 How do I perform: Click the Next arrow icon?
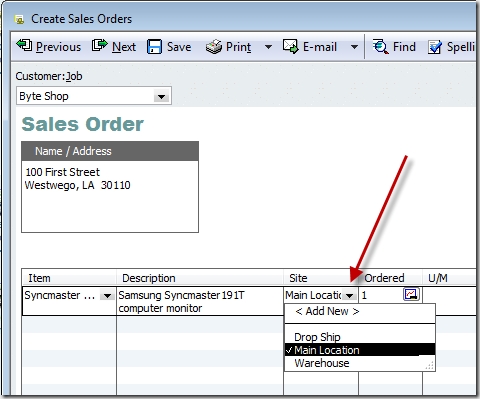click(x=100, y=45)
